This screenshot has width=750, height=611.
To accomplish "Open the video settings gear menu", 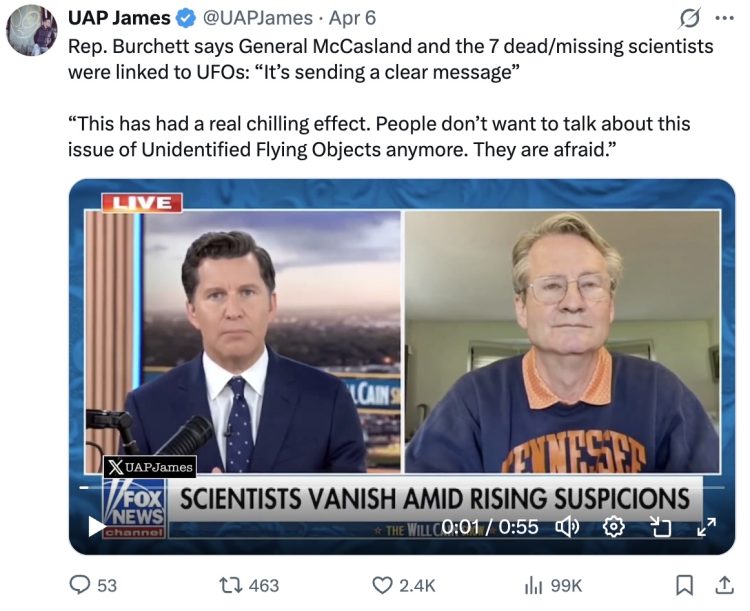I will (615, 526).
